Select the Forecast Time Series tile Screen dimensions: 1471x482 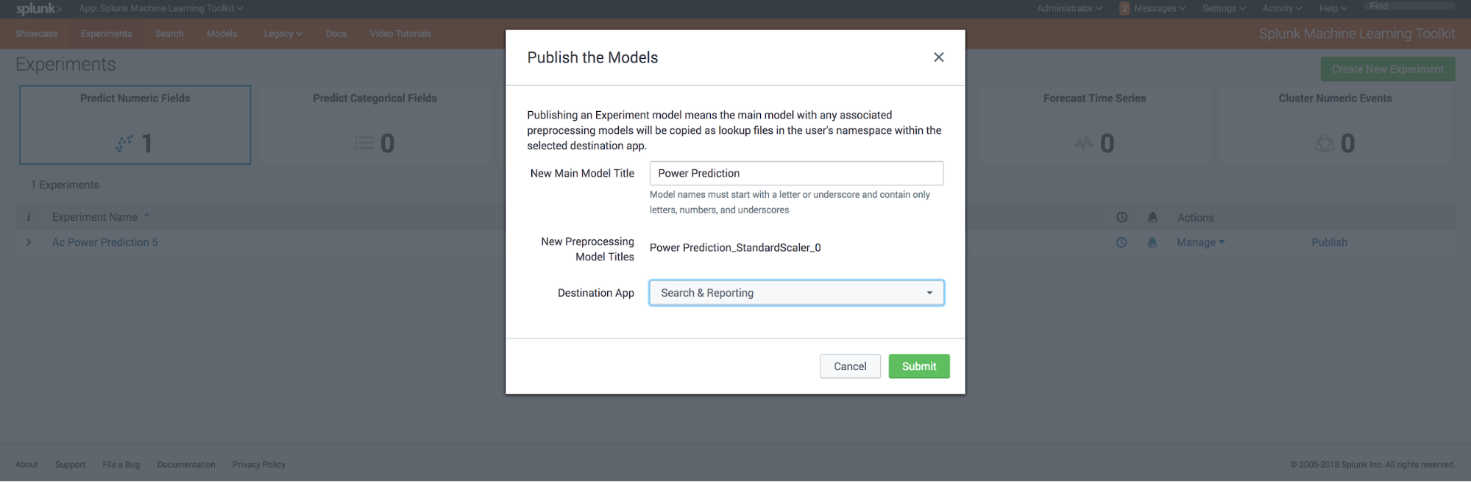1094,125
